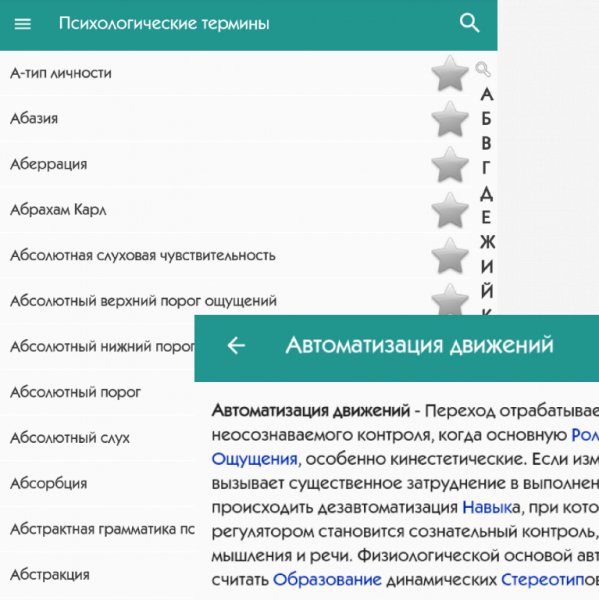Open the term Абстракция
Viewport: 599px width, 600px height.
click(x=50, y=575)
